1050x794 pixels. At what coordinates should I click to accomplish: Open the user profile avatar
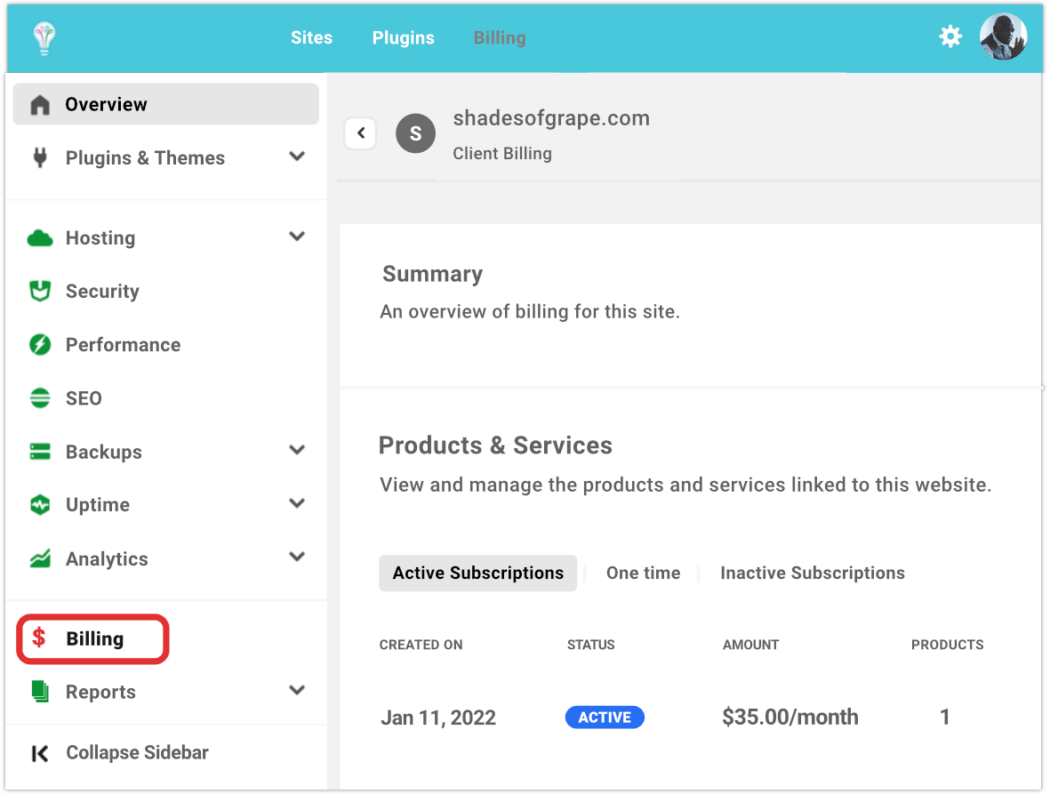(1002, 37)
